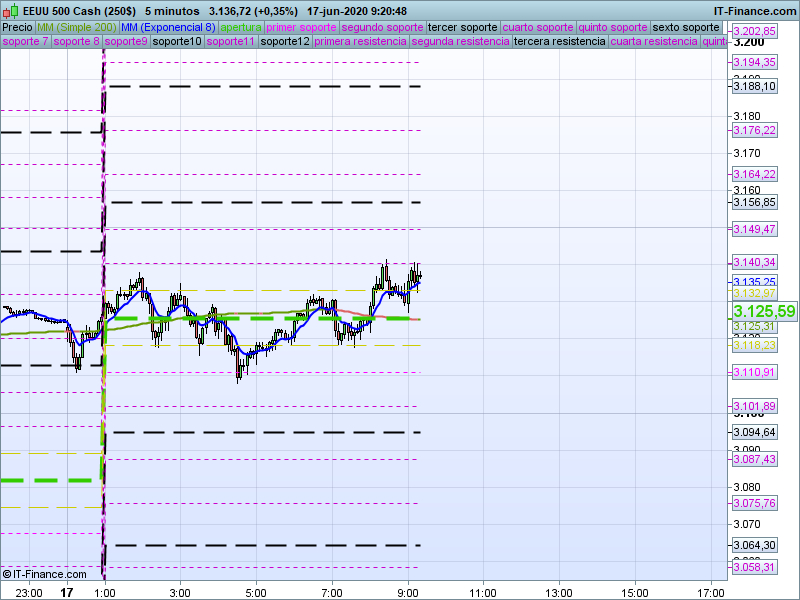Click the yellow 3.118,23 price tag
This screenshot has width=800, height=600.
pyautogui.click(x=754, y=345)
